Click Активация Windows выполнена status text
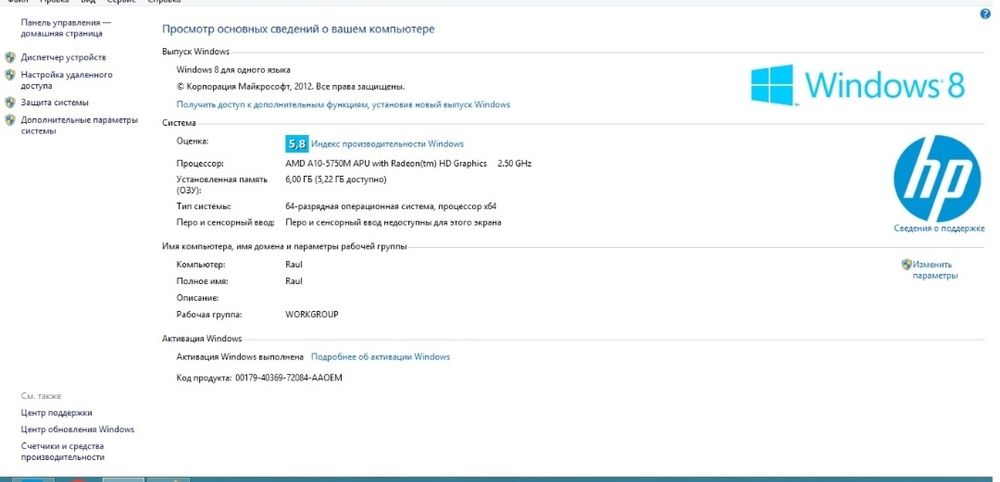Image resolution: width=1000 pixels, height=482 pixels. click(x=240, y=357)
